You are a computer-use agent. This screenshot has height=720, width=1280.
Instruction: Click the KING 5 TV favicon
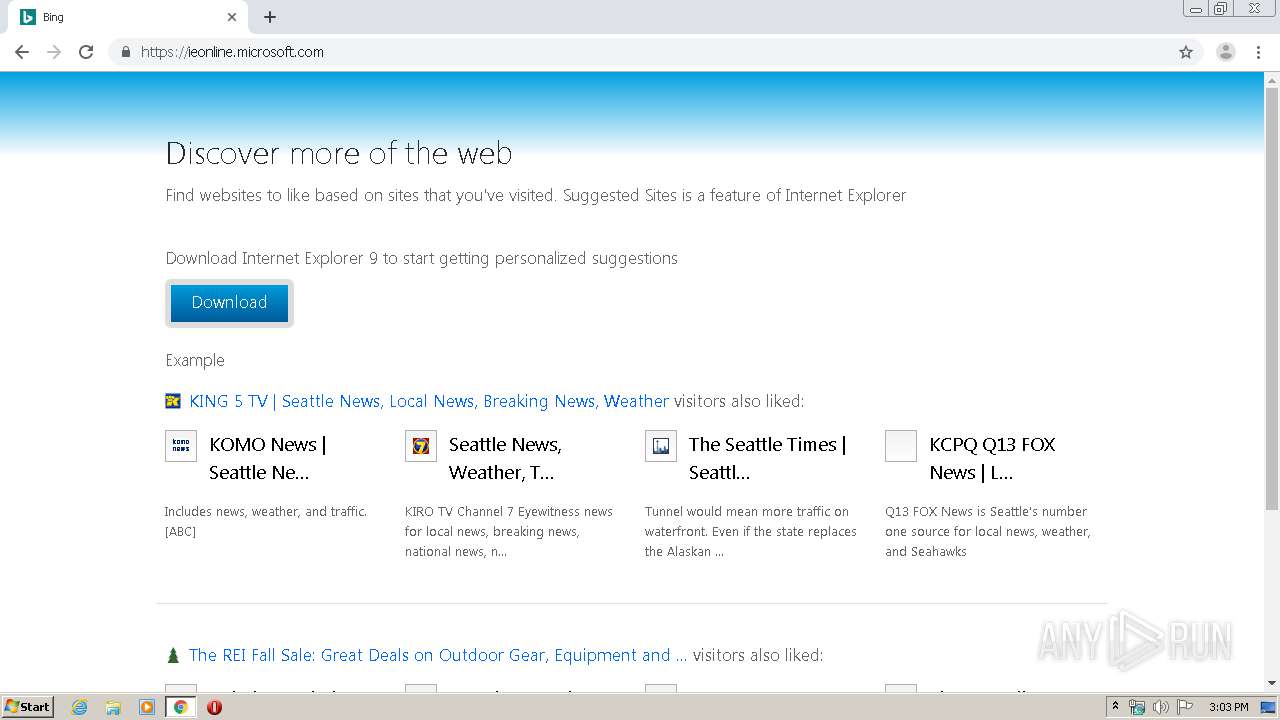tap(173, 401)
